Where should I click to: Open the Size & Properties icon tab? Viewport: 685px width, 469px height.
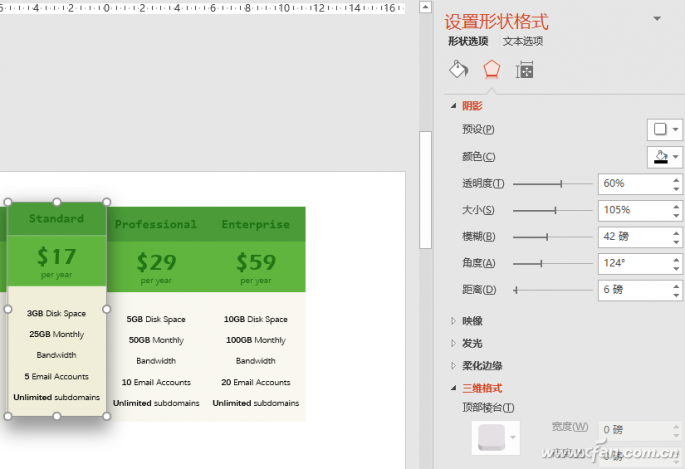pyautogui.click(x=524, y=70)
